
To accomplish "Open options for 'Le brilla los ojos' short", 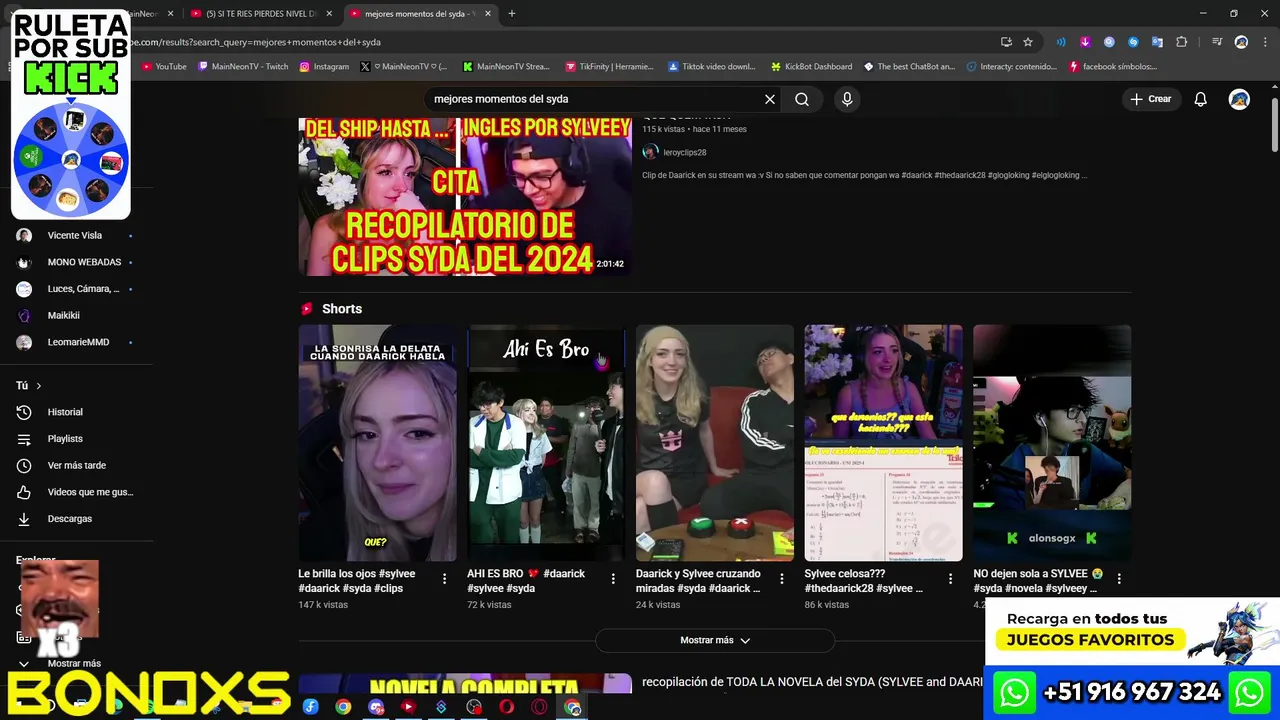I will (x=444, y=578).
